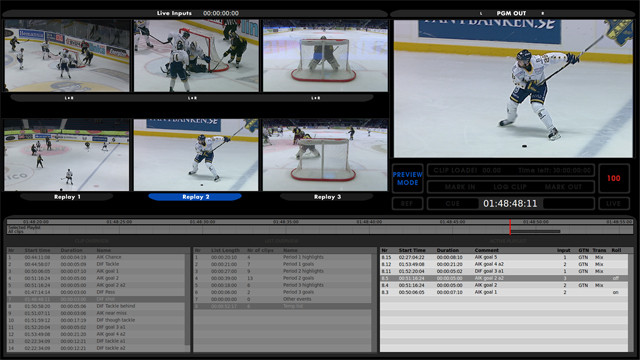Screen dimensions: 640x360
Task: Click the red playhead on the timeline
Action: coord(510,227)
